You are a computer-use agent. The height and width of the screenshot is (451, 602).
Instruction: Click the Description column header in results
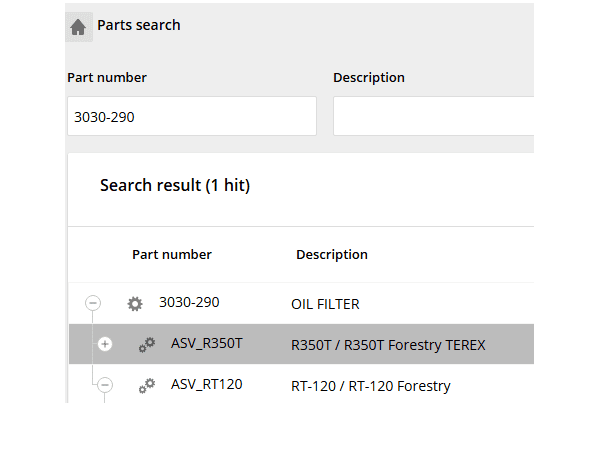coord(332,255)
